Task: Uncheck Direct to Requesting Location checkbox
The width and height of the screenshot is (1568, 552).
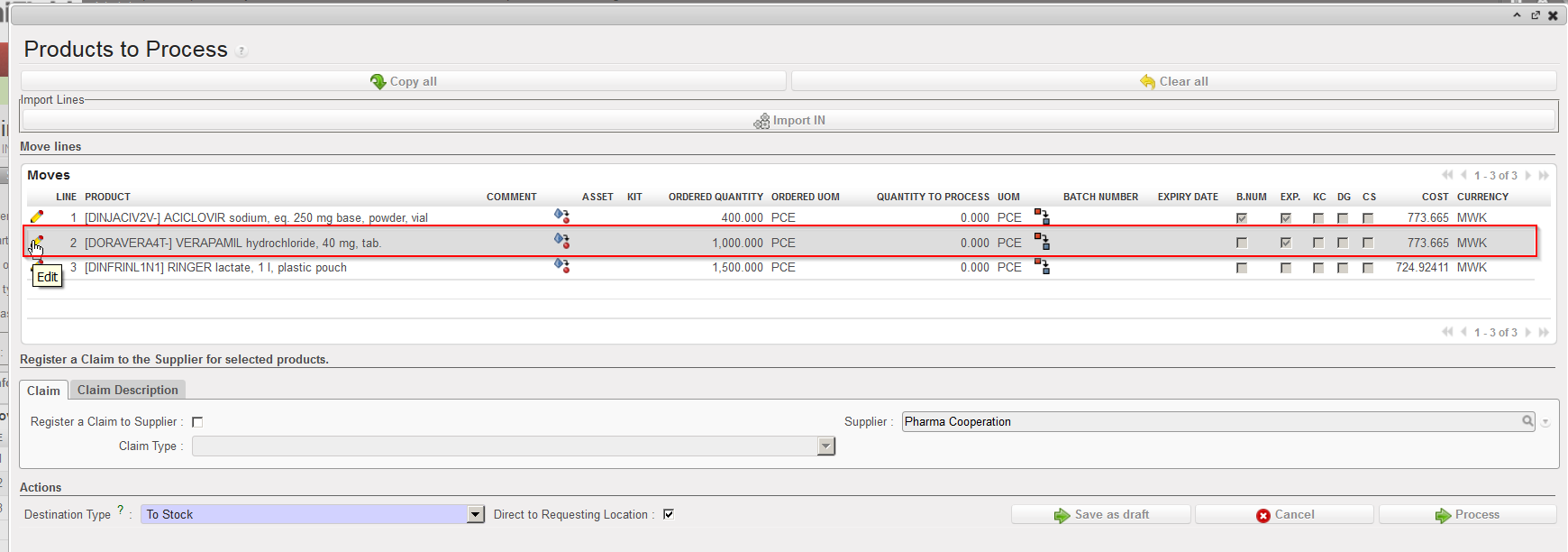Action: (x=669, y=514)
